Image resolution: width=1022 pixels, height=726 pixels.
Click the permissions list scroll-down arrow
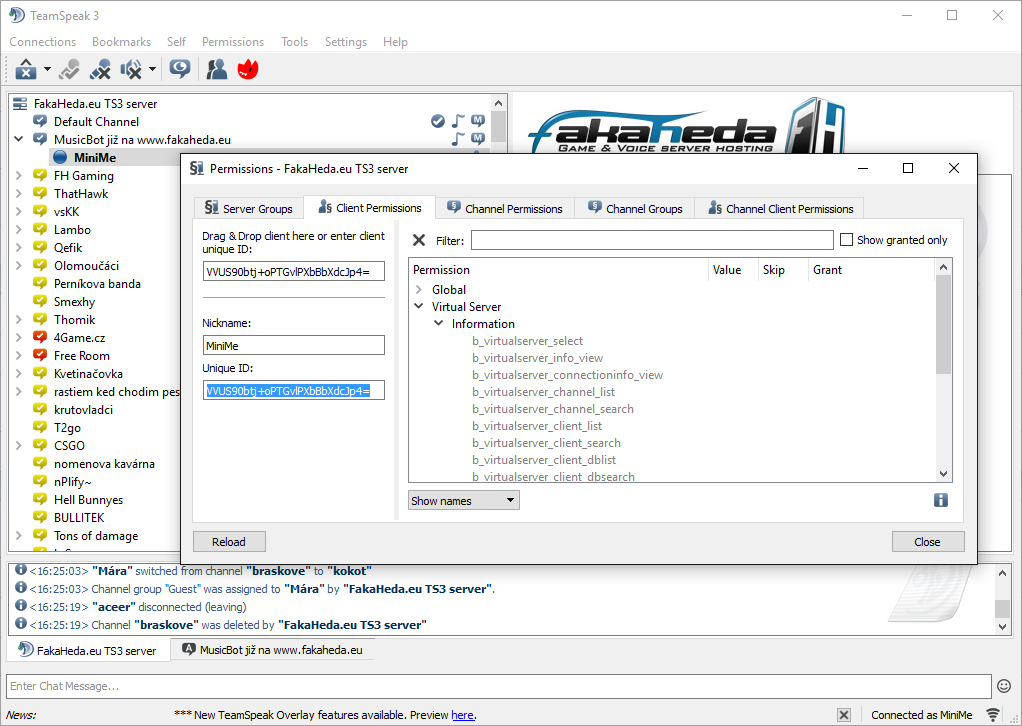[943, 474]
